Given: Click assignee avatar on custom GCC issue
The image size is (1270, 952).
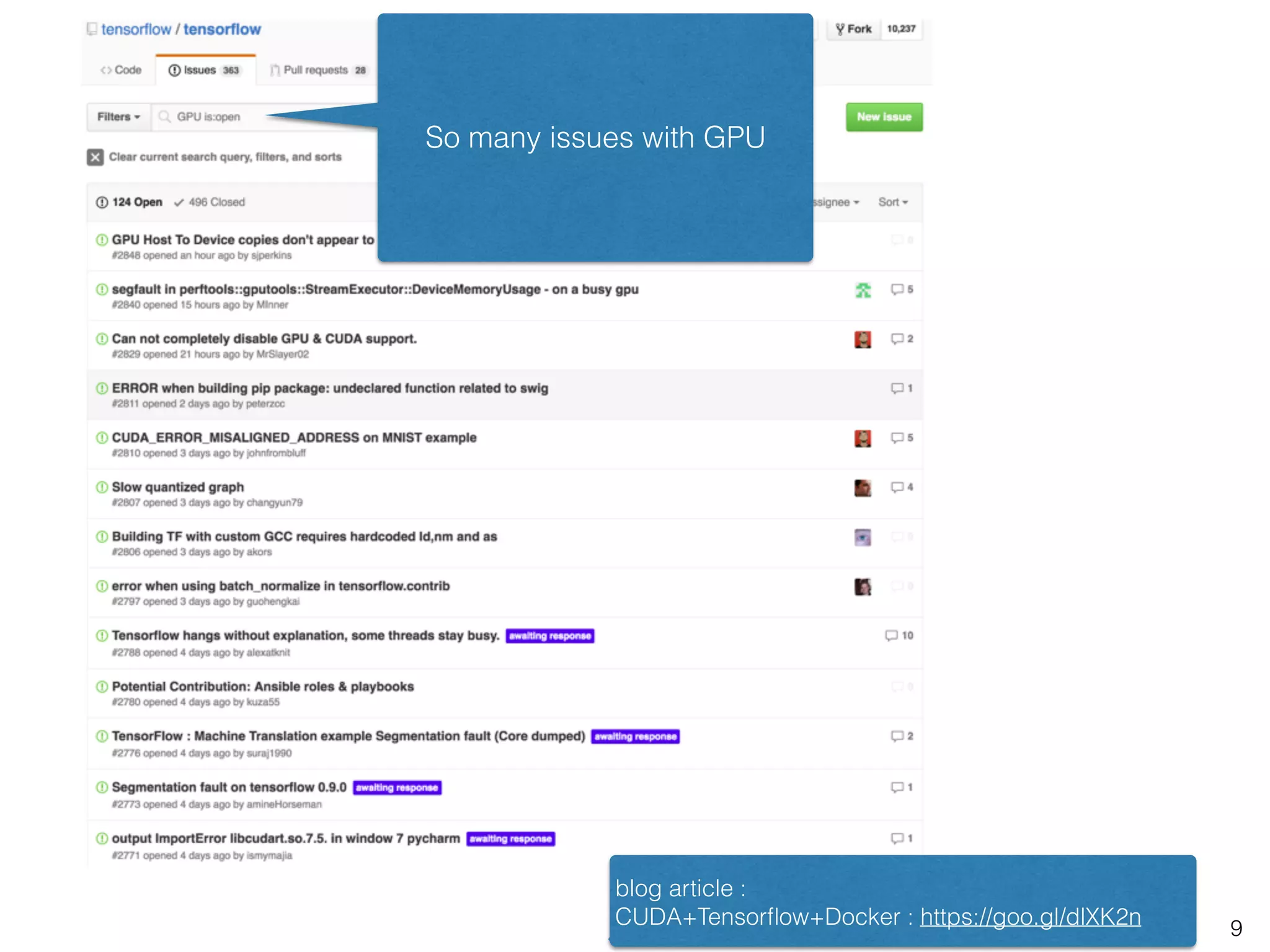Looking at the screenshot, I should [x=863, y=537].
